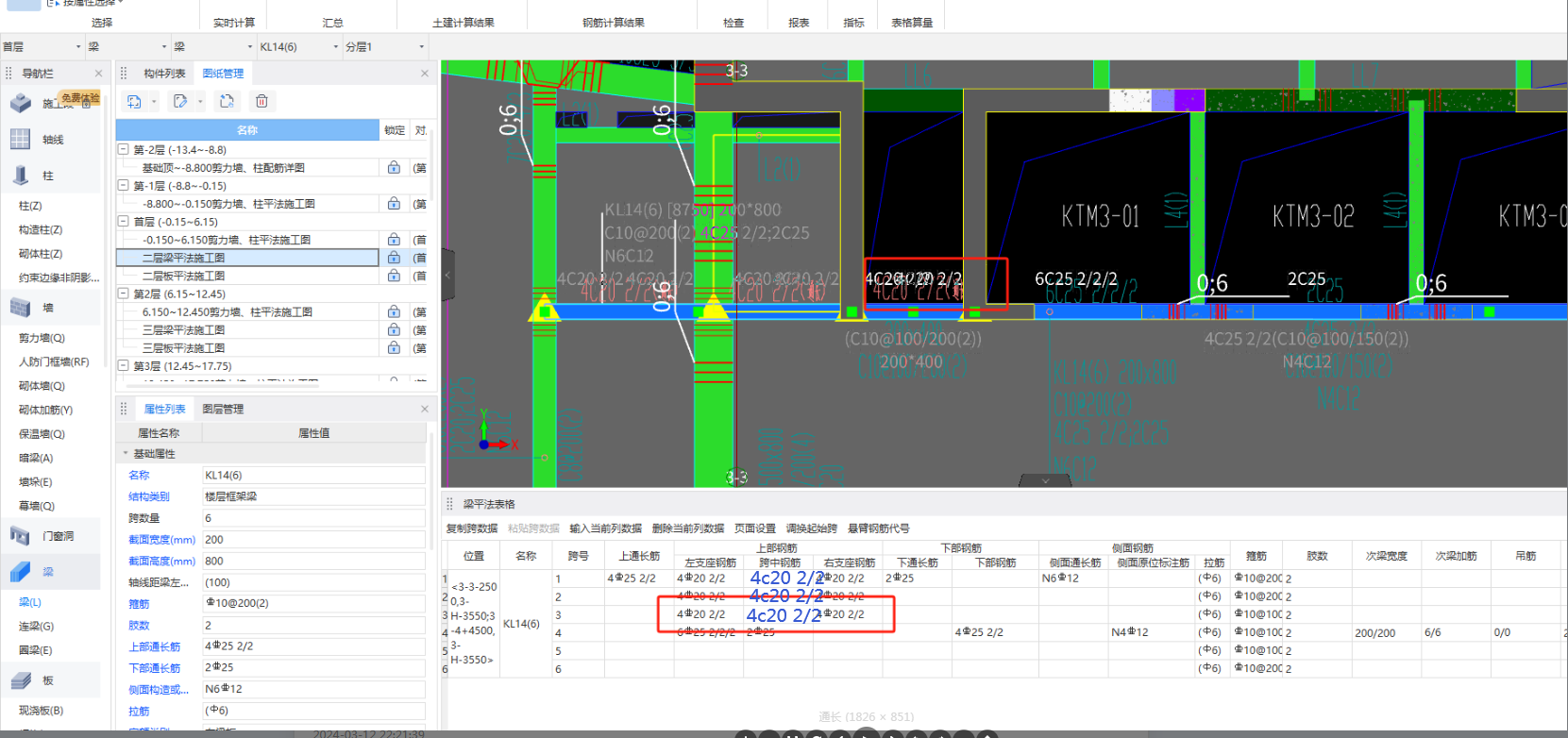Click the add drawing icon in 图纸管理 toolbar
This screenshot has height=738, width=1568.
coord(134,101)
